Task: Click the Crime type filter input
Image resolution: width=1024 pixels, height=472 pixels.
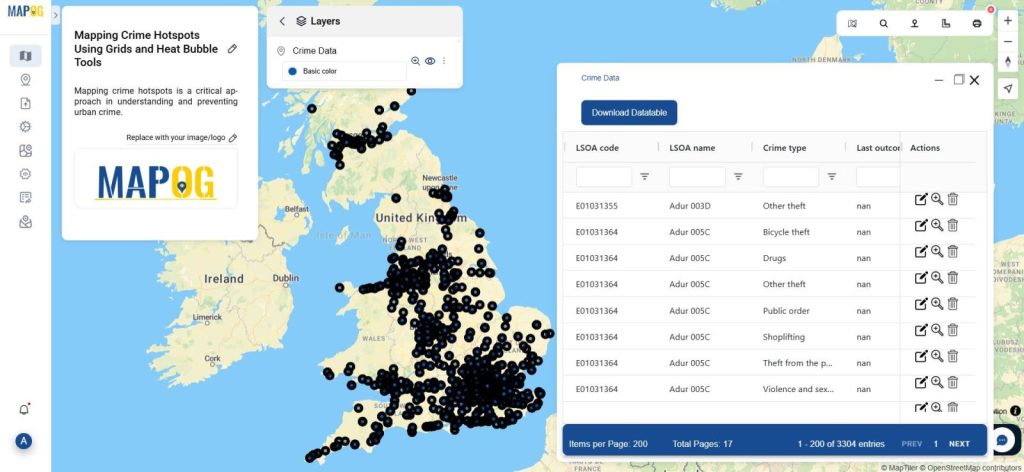Action: coord(791,176)
